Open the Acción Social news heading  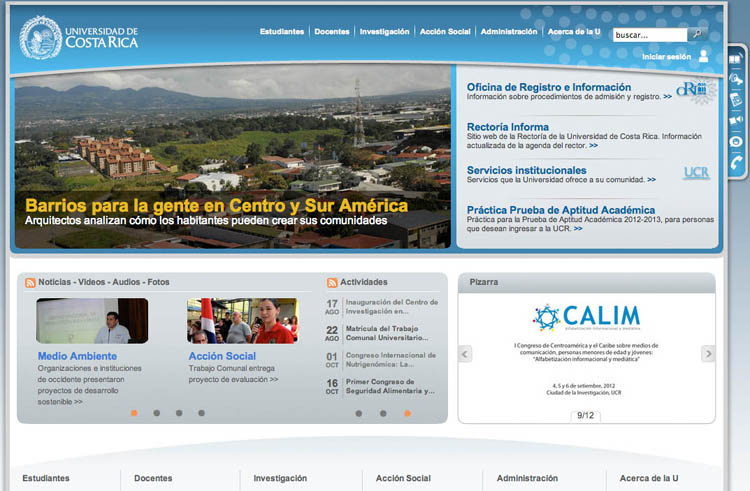coord(222,356)
